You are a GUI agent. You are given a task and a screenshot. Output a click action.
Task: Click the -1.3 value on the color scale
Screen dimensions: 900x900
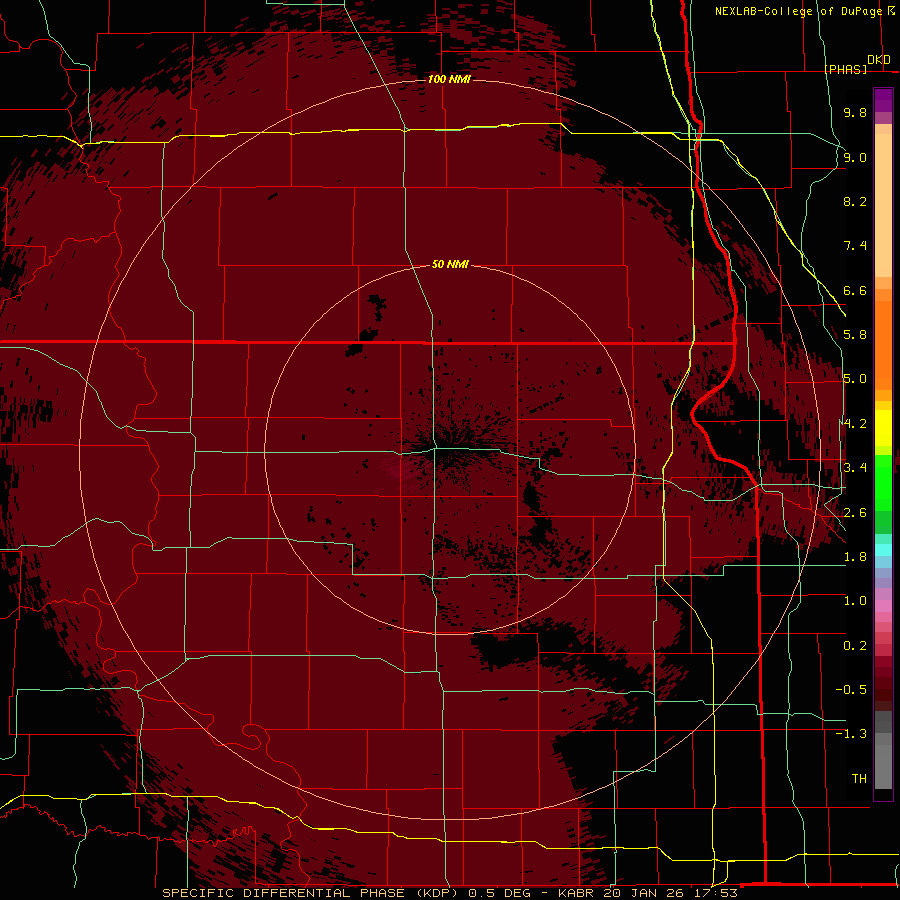851,734
